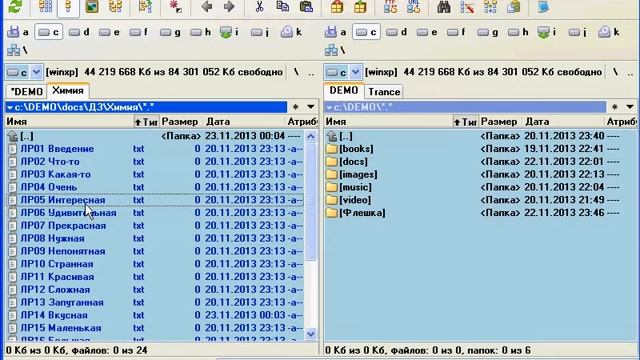
Task: Activate drive c button in left drive bar
Action: [49, 32]
